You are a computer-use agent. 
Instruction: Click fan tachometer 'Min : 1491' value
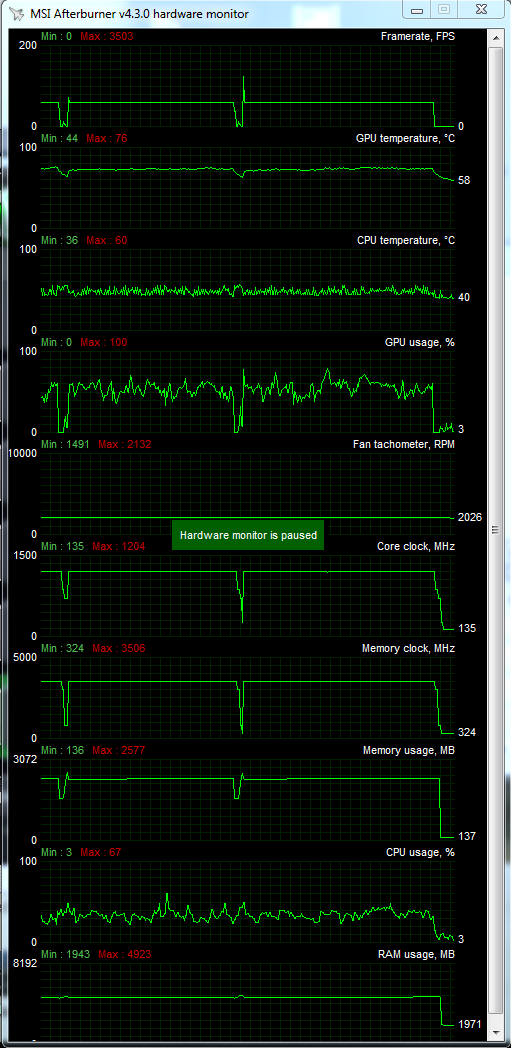pyautogui.click(x=65, y=444)
